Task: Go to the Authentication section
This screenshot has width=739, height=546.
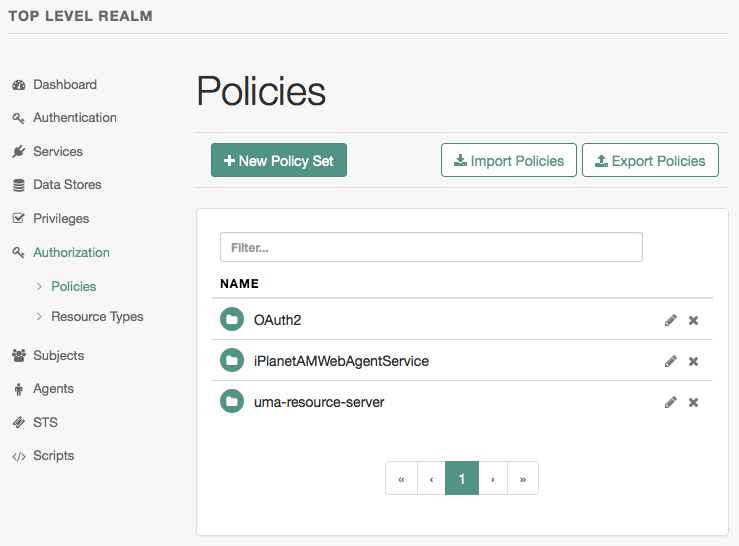Action: tap(75, 118)
